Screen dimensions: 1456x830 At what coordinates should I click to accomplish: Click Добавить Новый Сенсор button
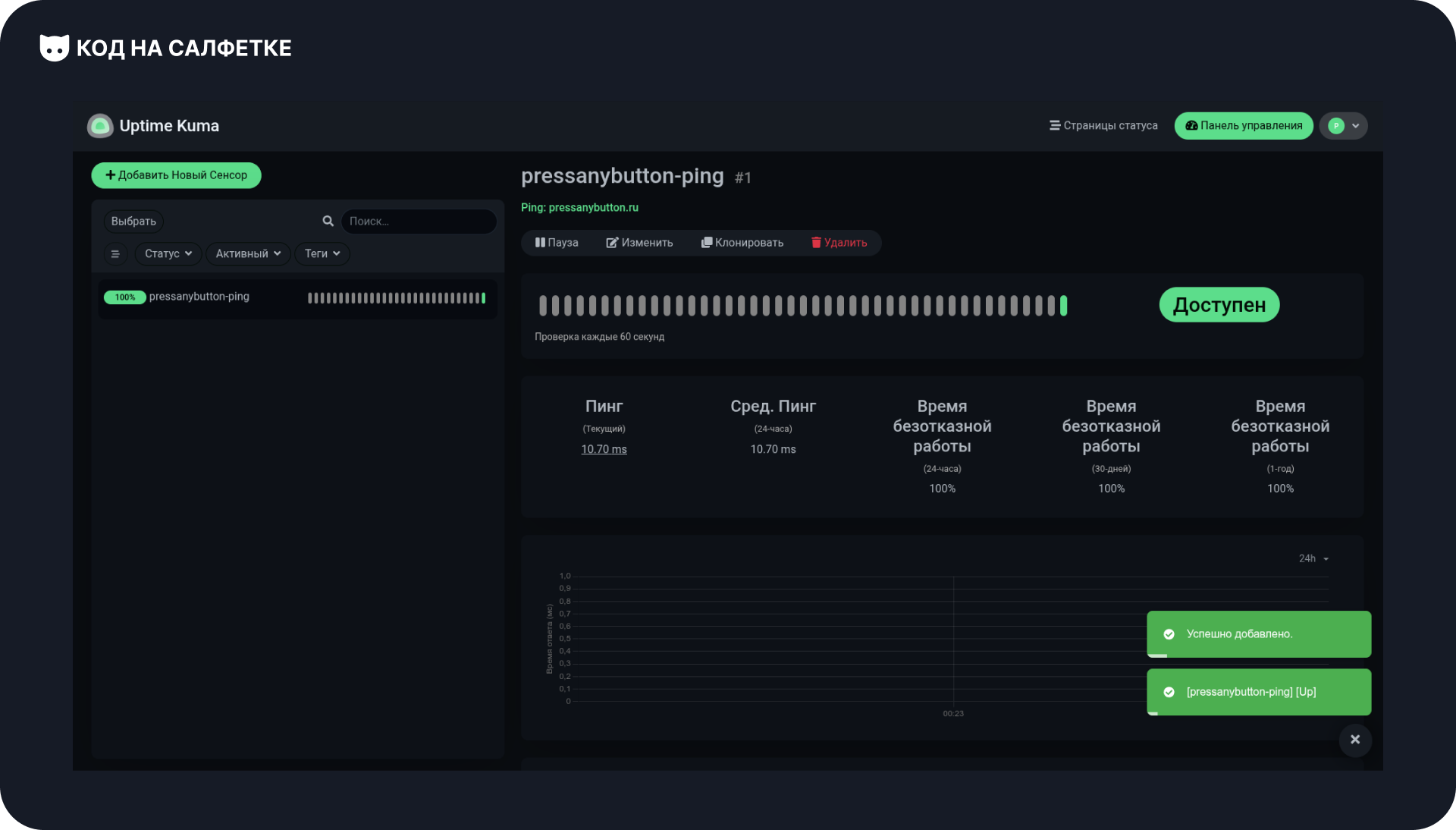point(176,175)
